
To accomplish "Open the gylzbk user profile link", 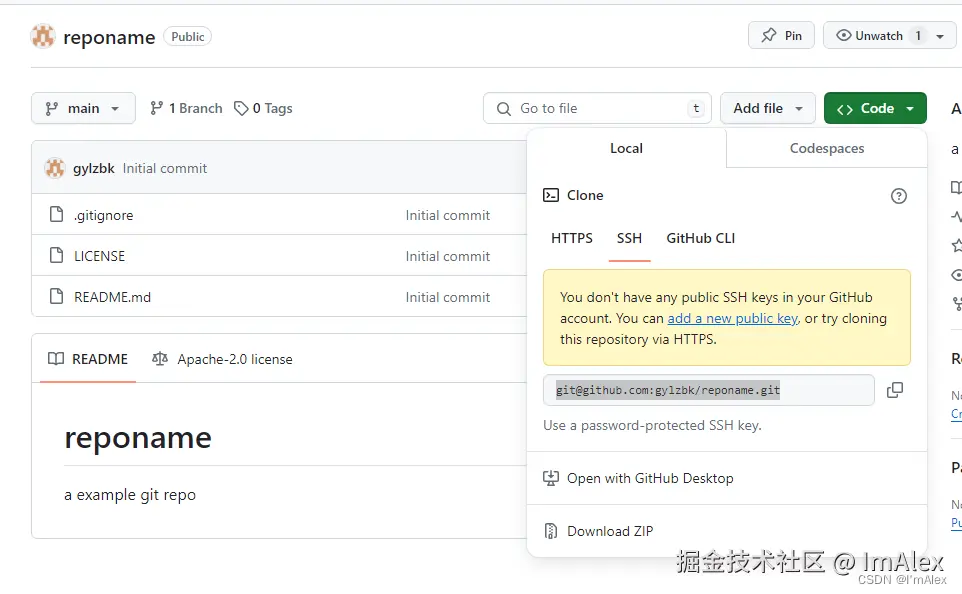I will [93, 168].
